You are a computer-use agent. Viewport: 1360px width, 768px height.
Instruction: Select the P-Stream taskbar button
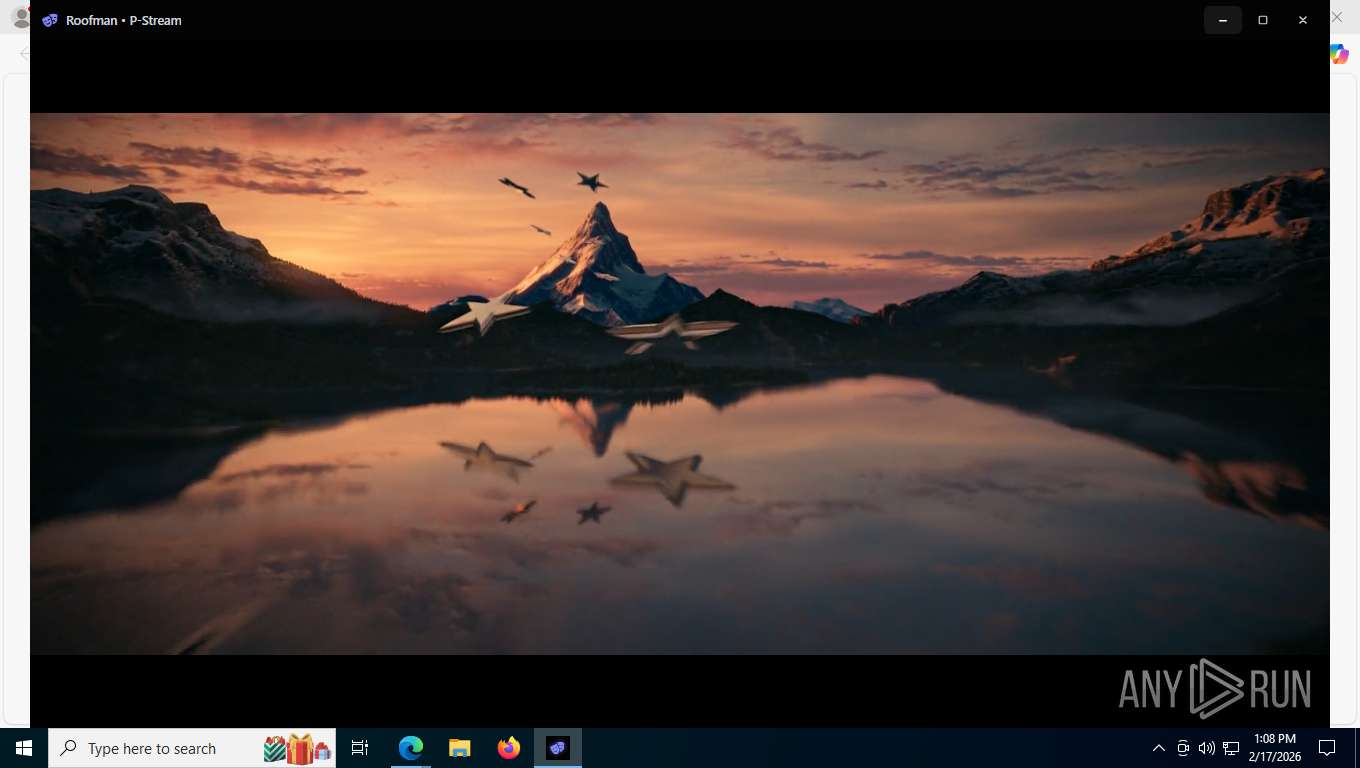pyautogui.click(x=557, y=748)
